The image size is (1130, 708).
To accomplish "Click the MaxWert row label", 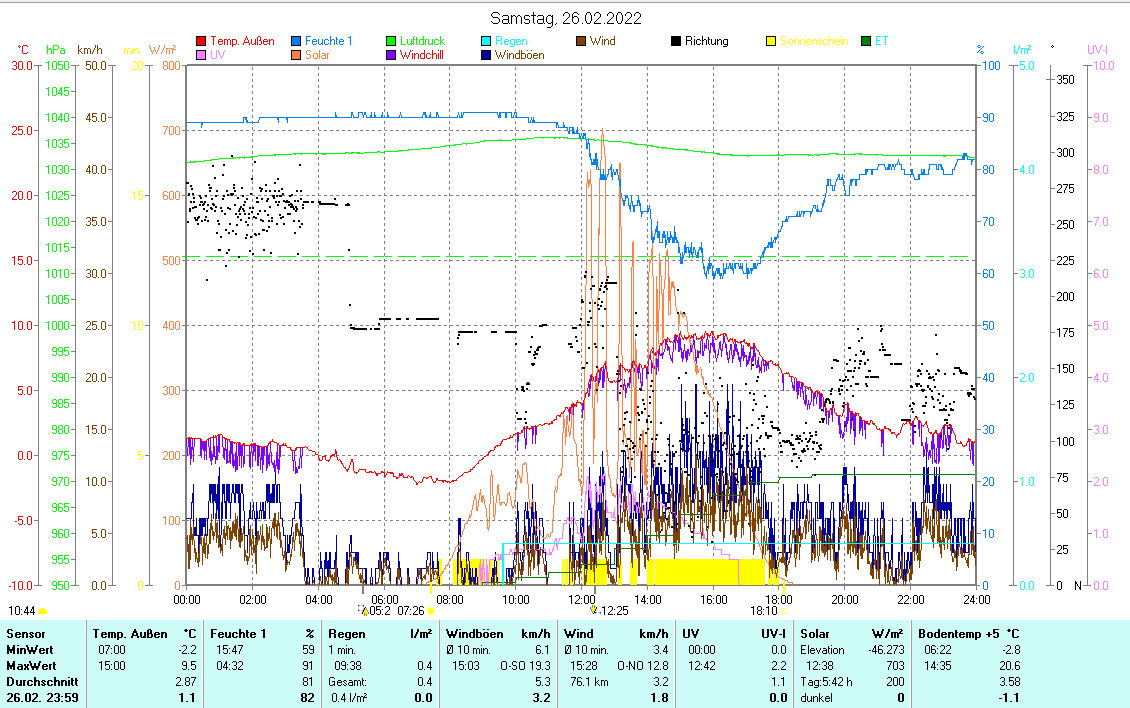I will pos(29,666).
